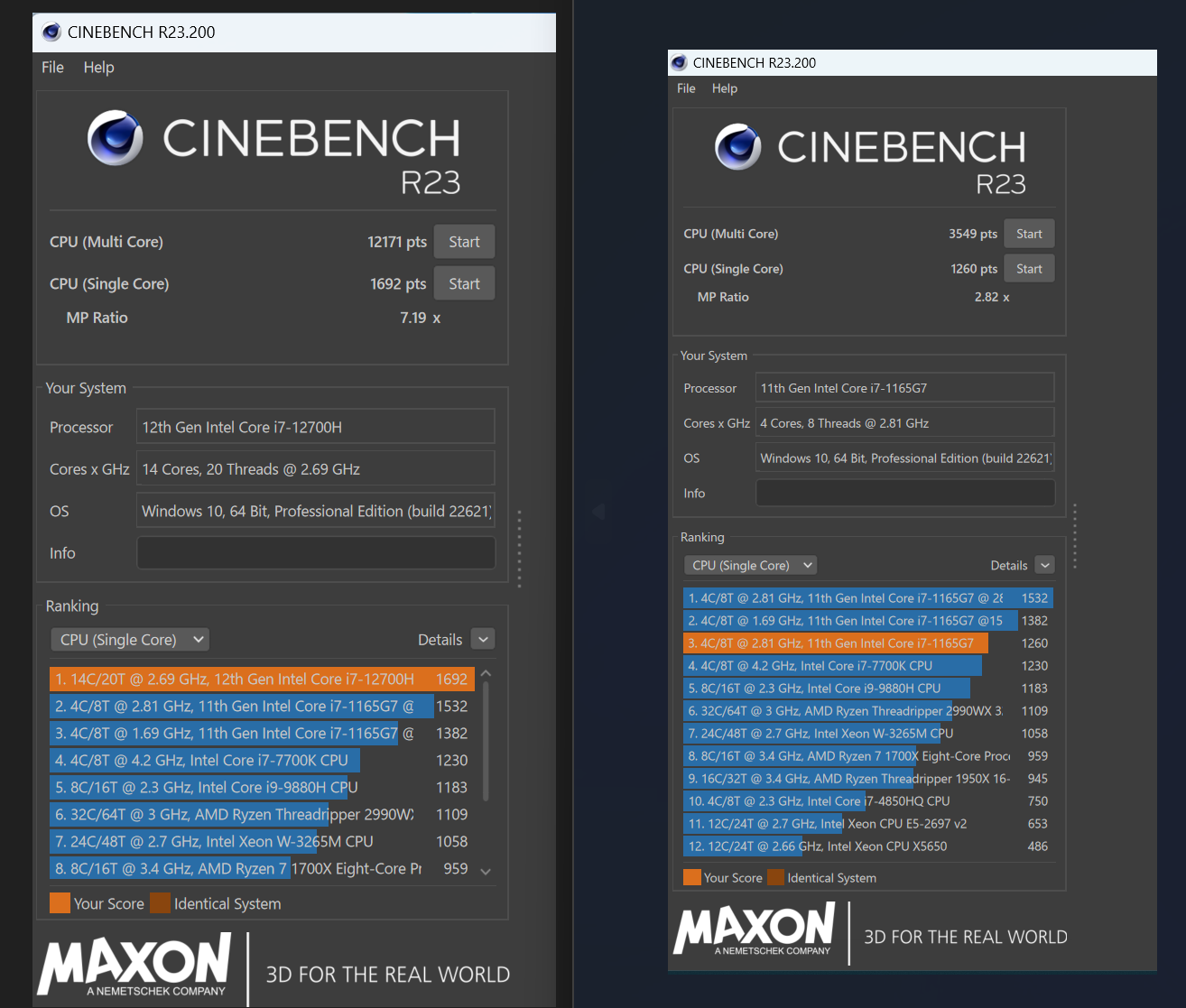This screenshot has width=1186, height=1008.
Task: Expand Details arrow in left window
Action: coord(483,640)
